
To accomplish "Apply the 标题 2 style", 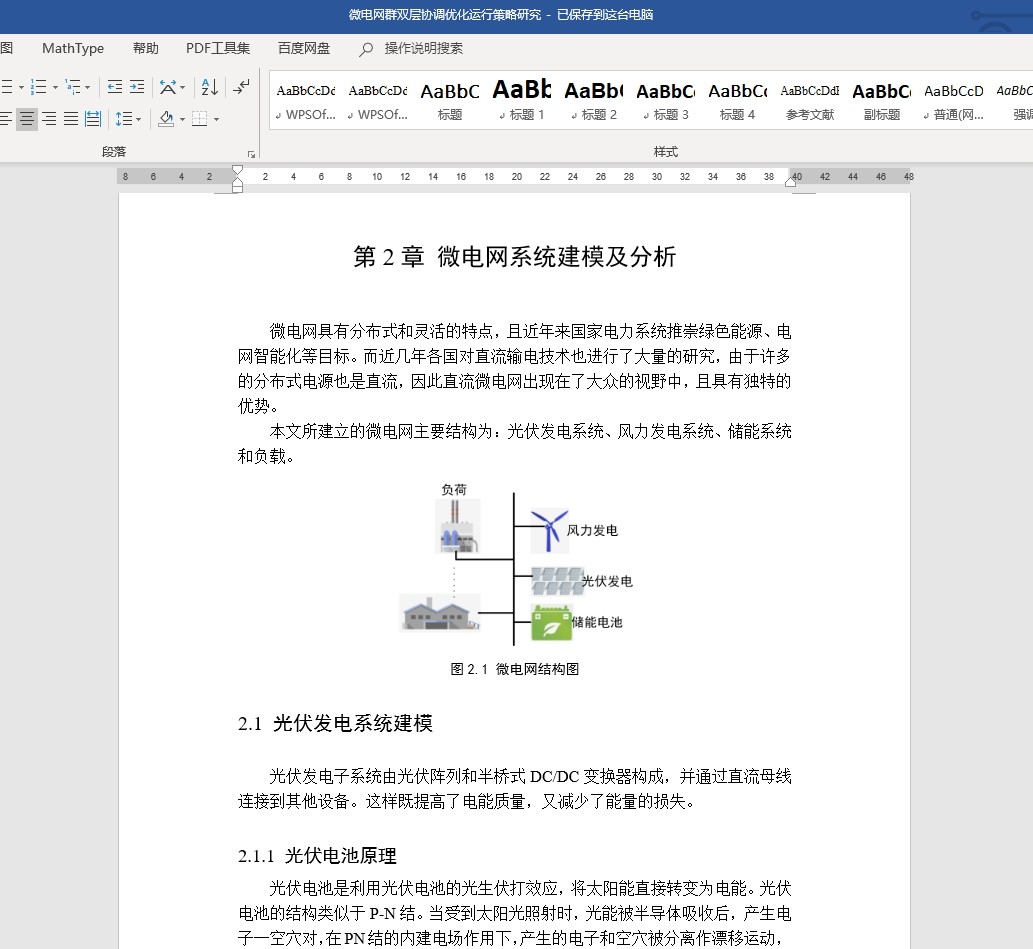I will (x=594, y=101).
